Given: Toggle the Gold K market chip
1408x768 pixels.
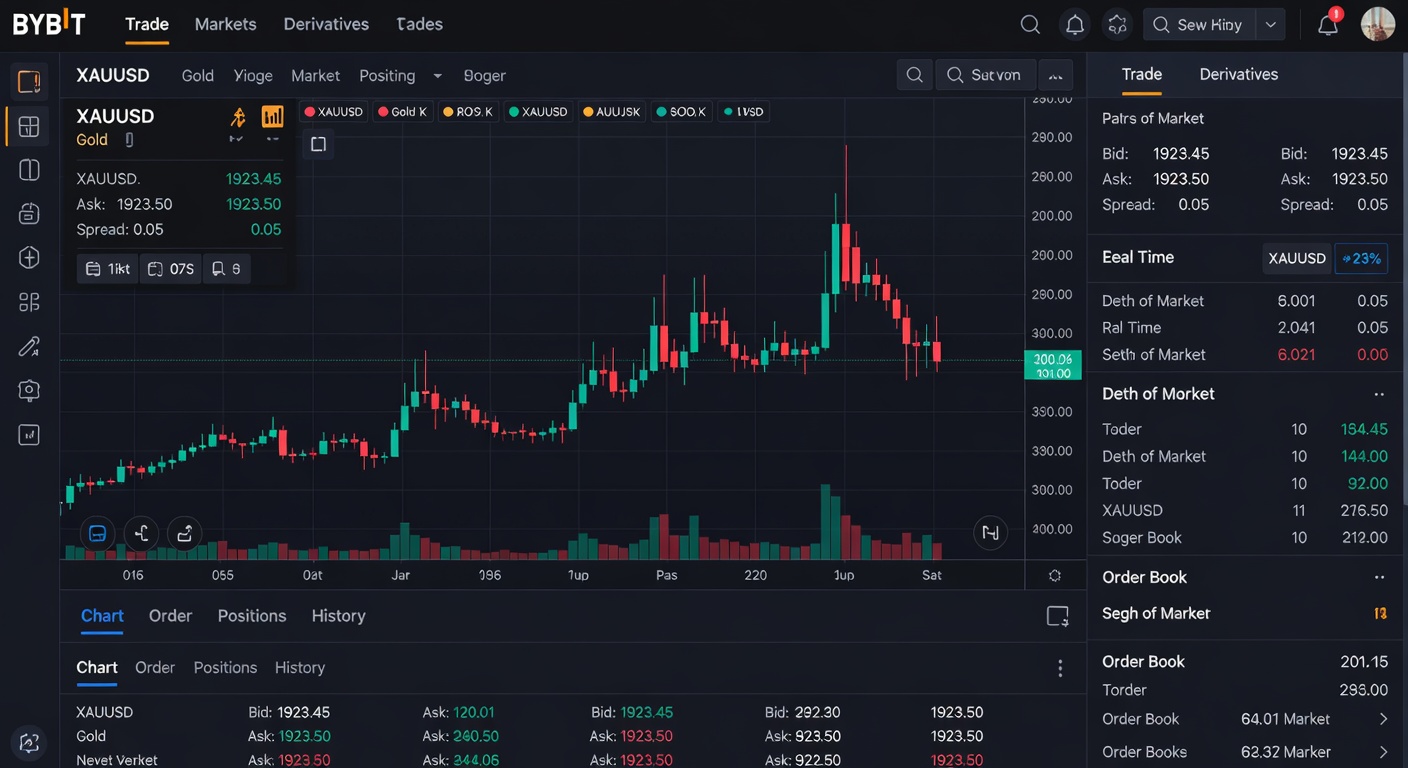Looking at the screenshot, I should coord(402,111).
